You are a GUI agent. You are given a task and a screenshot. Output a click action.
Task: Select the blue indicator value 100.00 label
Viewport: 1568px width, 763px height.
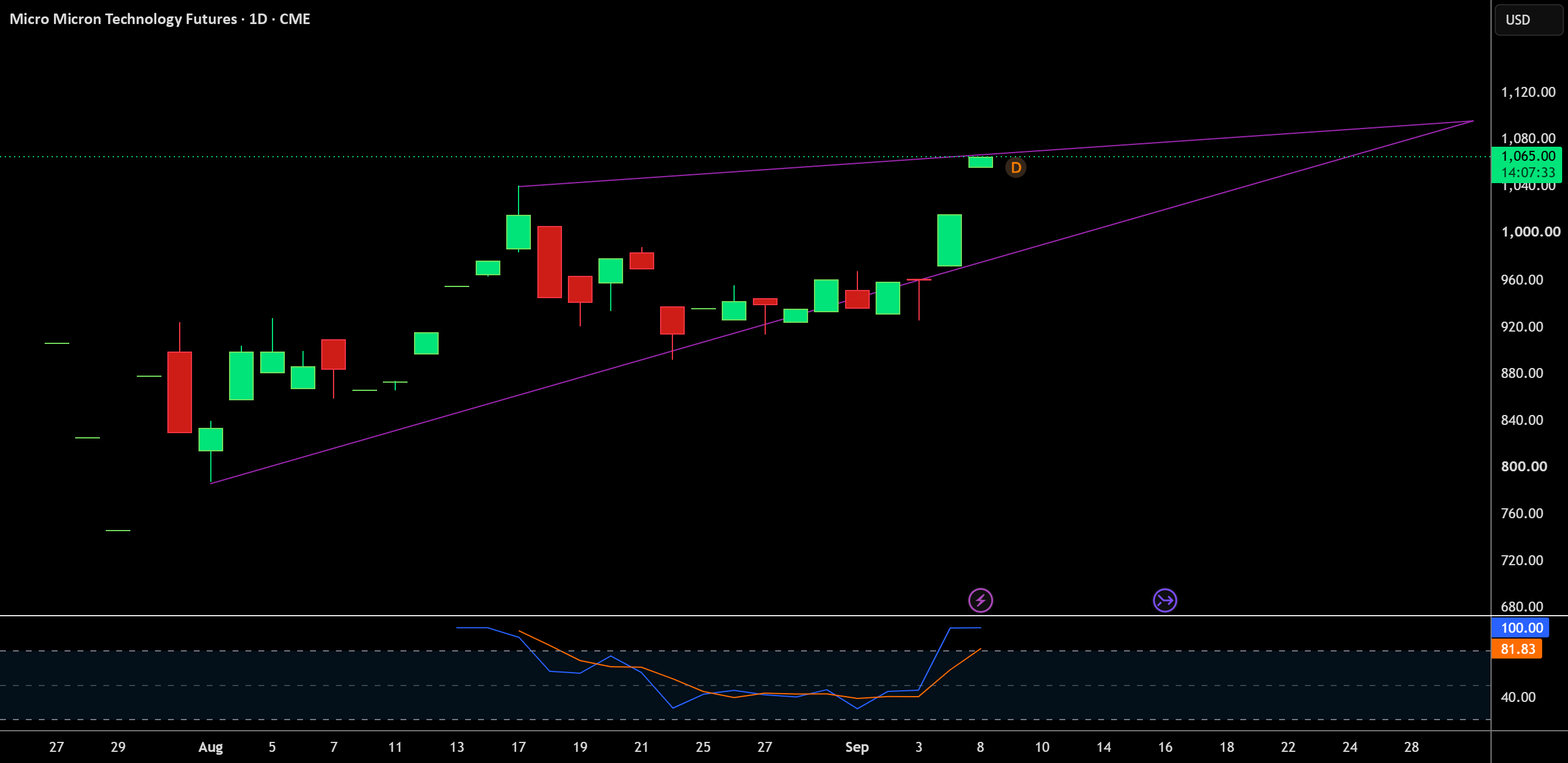[x=1521, y=627]
